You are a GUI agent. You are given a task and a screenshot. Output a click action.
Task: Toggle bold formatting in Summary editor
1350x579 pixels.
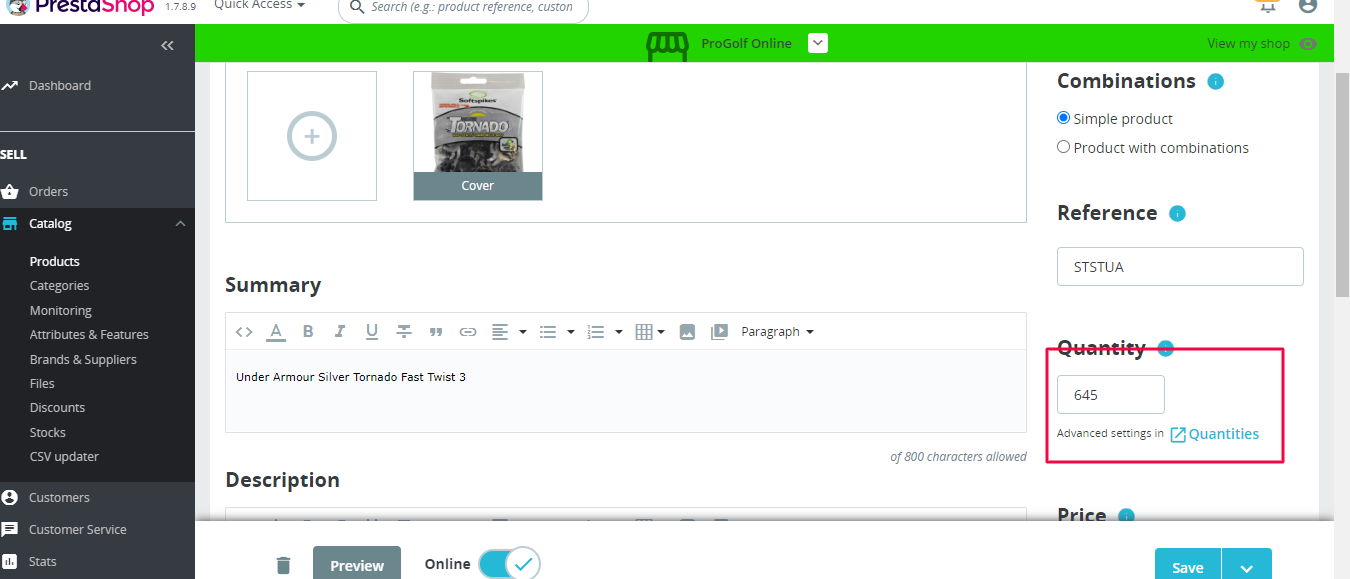pyautogui.click(x=308, y=332)
